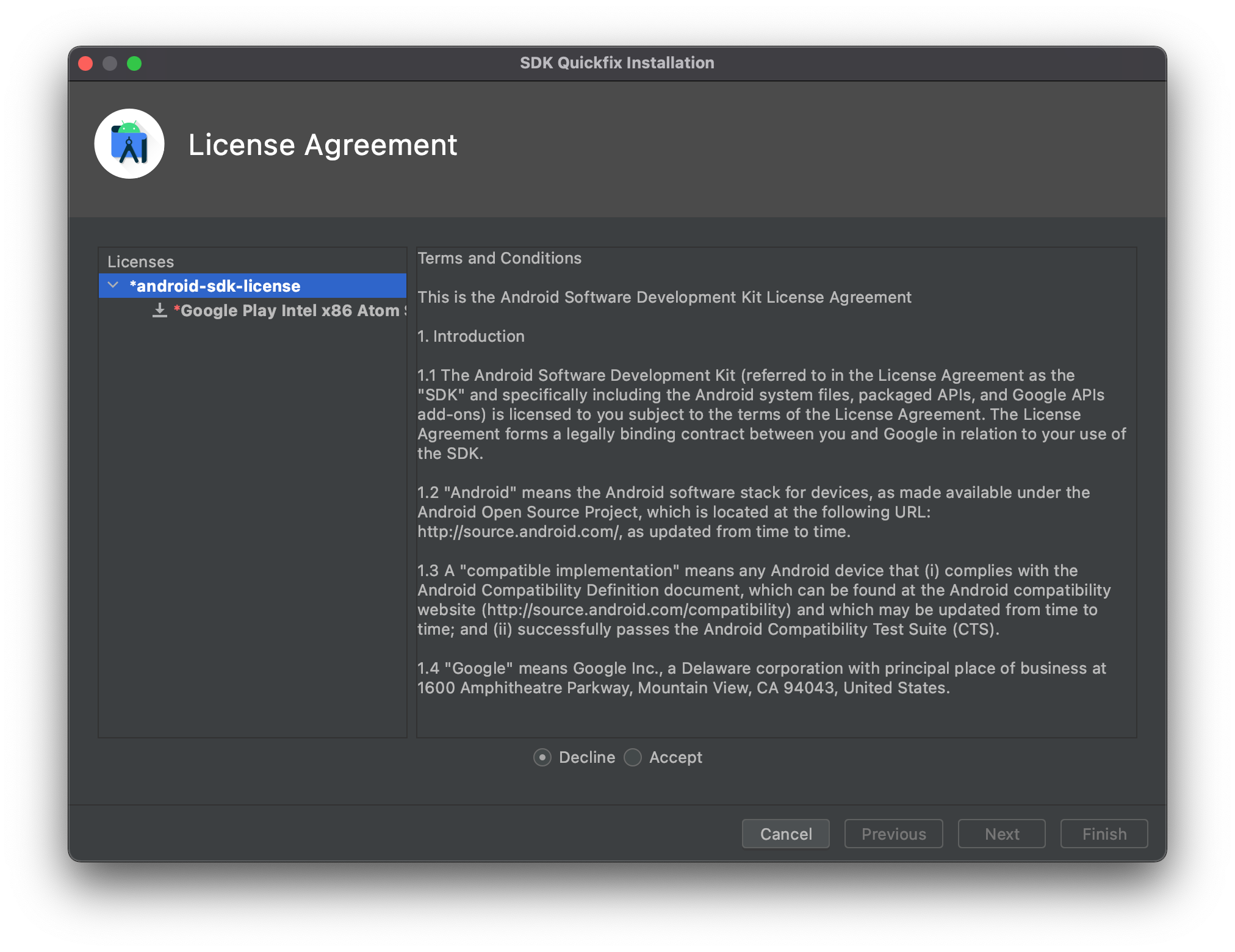Image resolution: width=1235 pixels, height=952 pixels.
Task: Click the http://source.android.com/ URL text
Action: pos(519,532)
